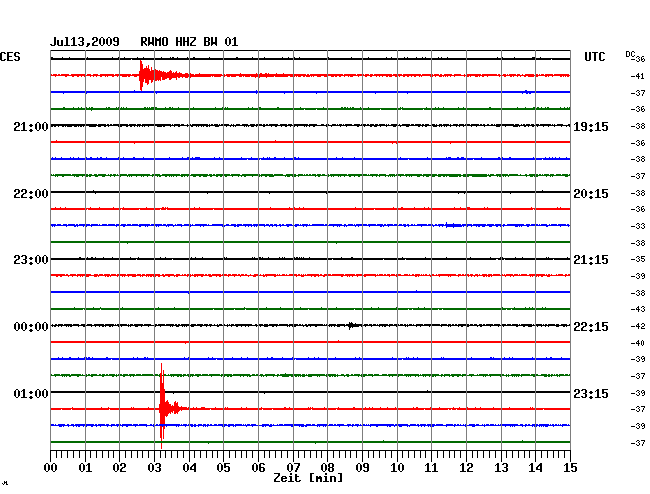Click the 23:15 UTC time label
The width and height of the screenshot is (650, 494).
point(591,393)
